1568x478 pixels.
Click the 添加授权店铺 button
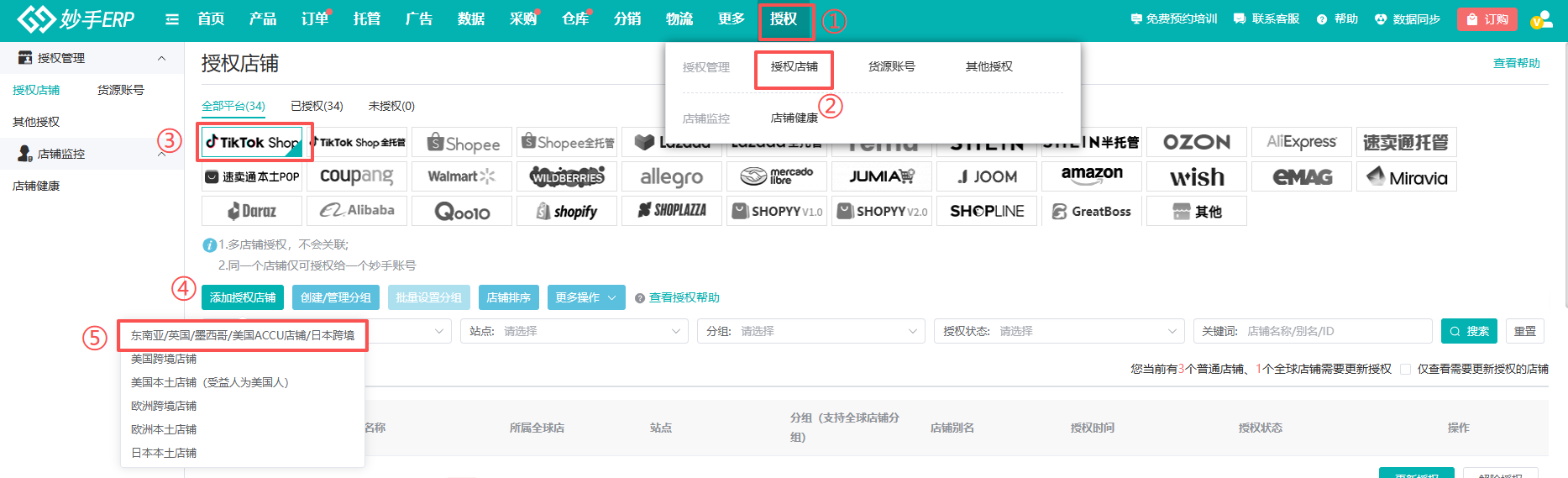tap(243, 297)
